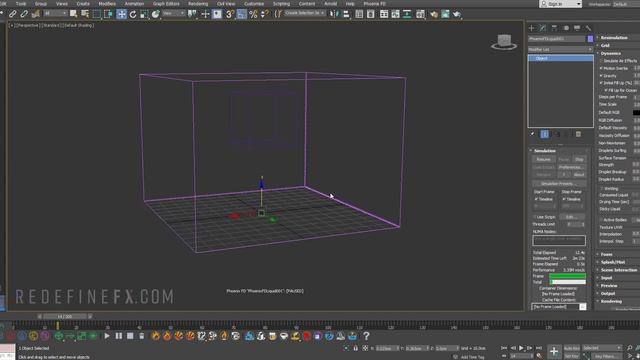Toggle Gravity checkbox
640x360 pixels.
(601, 76)
